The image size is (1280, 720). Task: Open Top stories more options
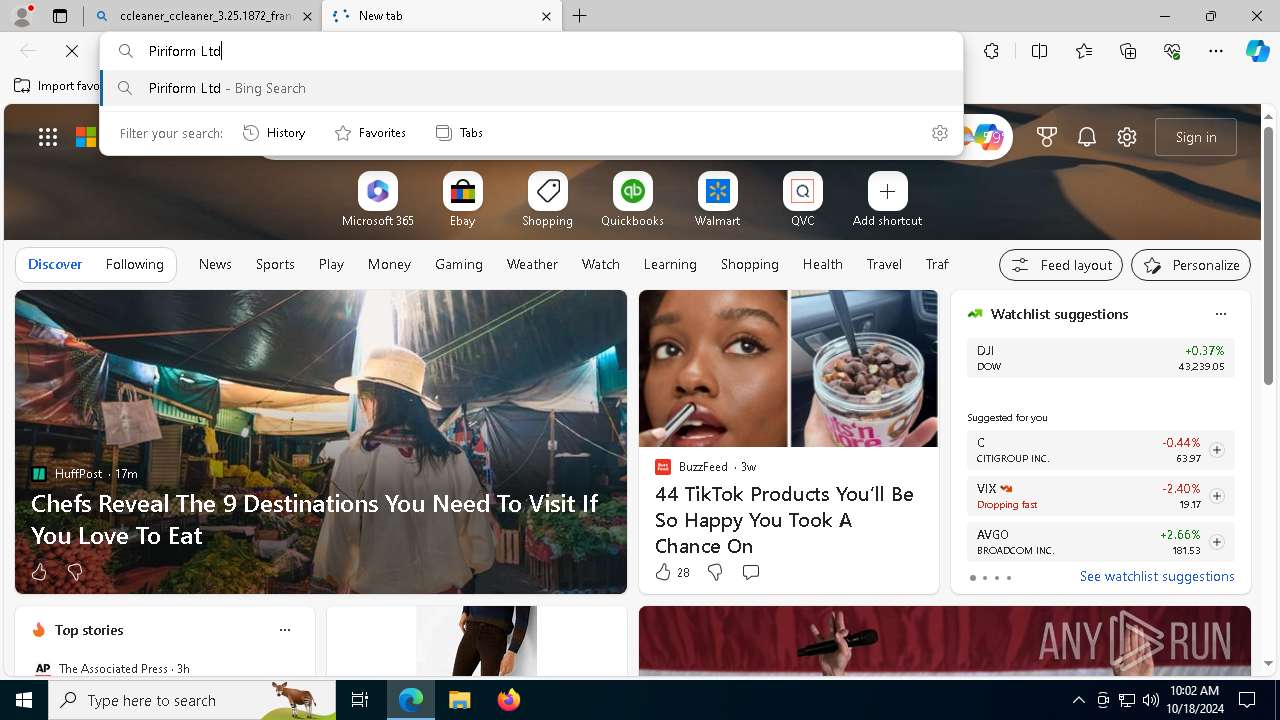pyautogui.click(x=285, y=630)
